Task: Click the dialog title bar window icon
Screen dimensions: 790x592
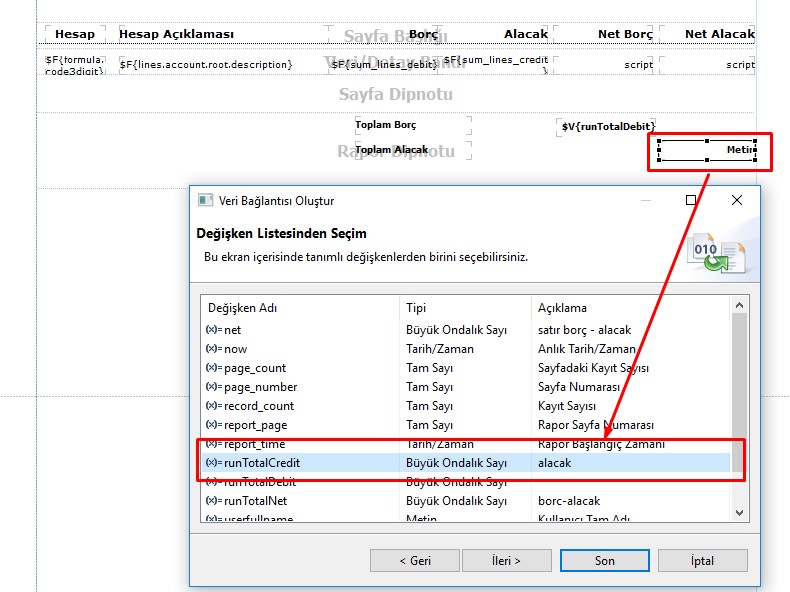Action: point(205,200)
